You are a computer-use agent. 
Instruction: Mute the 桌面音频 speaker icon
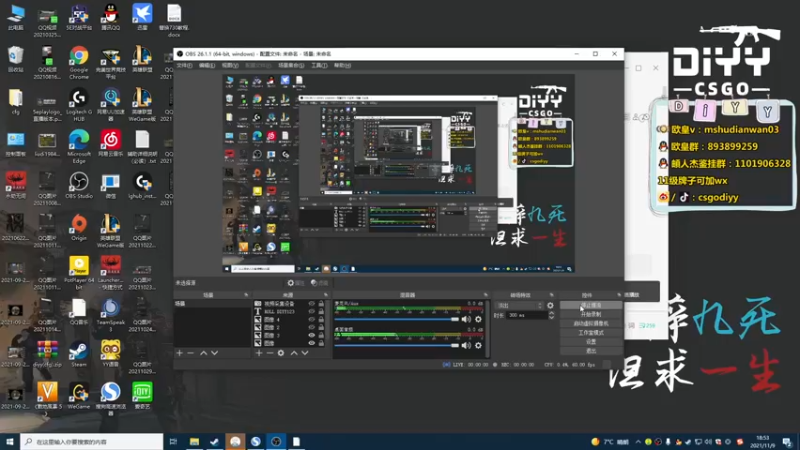click(466, 345)
